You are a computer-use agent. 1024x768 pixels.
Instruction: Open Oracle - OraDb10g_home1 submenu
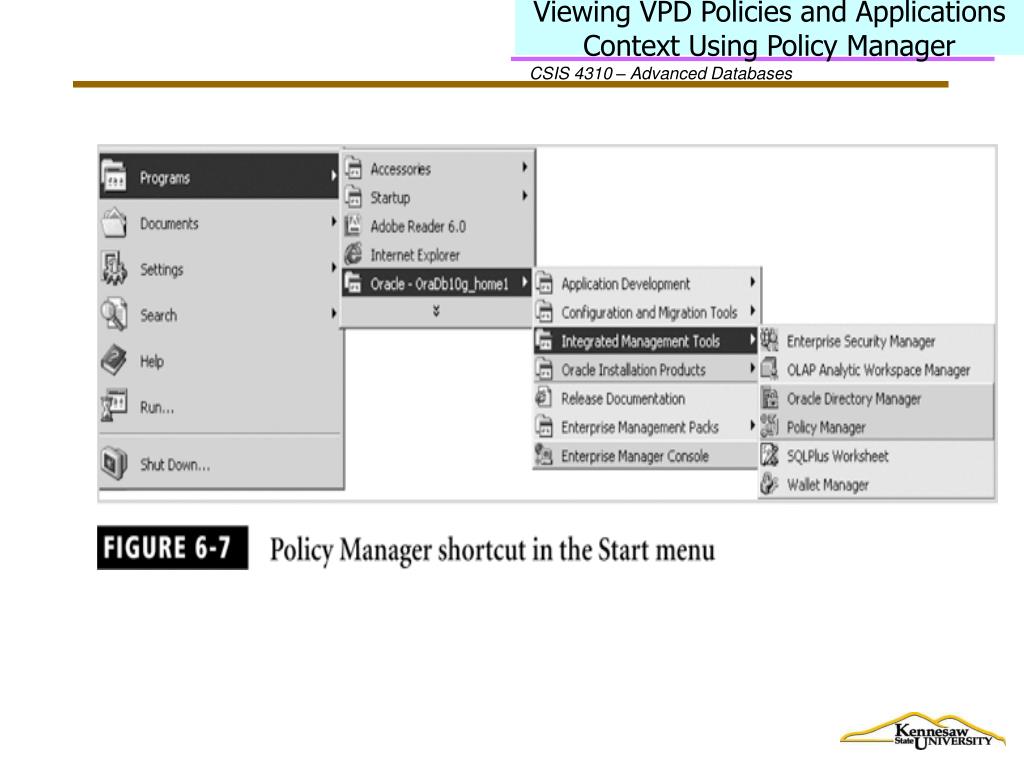[x=438, y=283]
